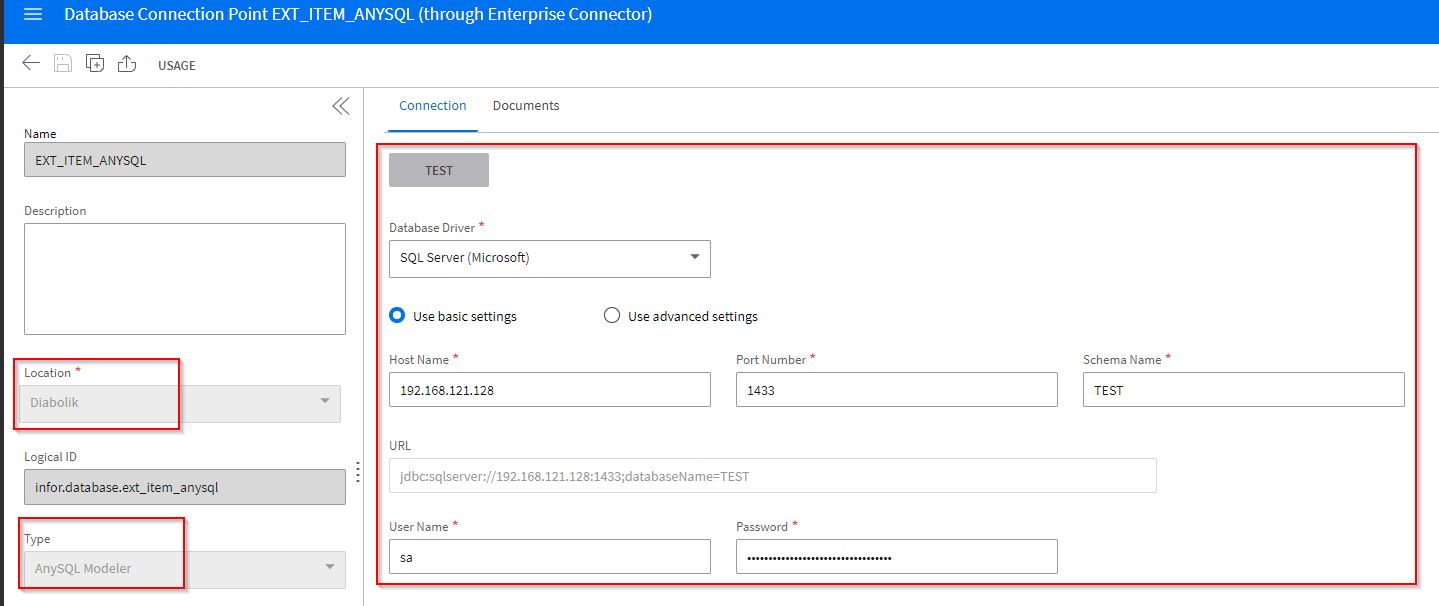
Task: Click the Host Name input field
Action: tap(549, 390)
